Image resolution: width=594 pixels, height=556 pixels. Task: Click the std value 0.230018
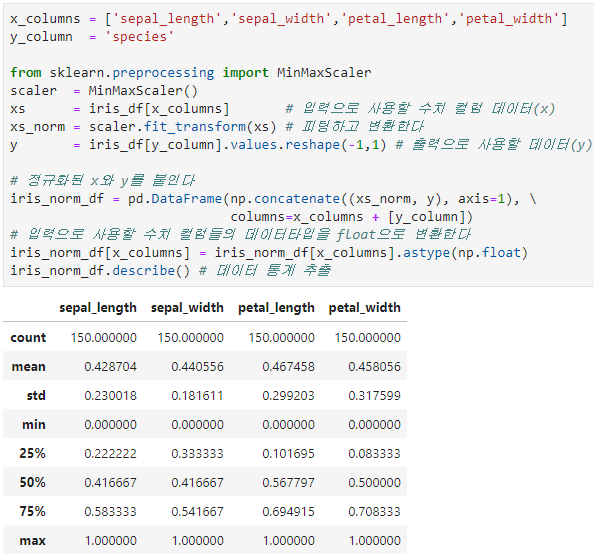click(110, 396)
